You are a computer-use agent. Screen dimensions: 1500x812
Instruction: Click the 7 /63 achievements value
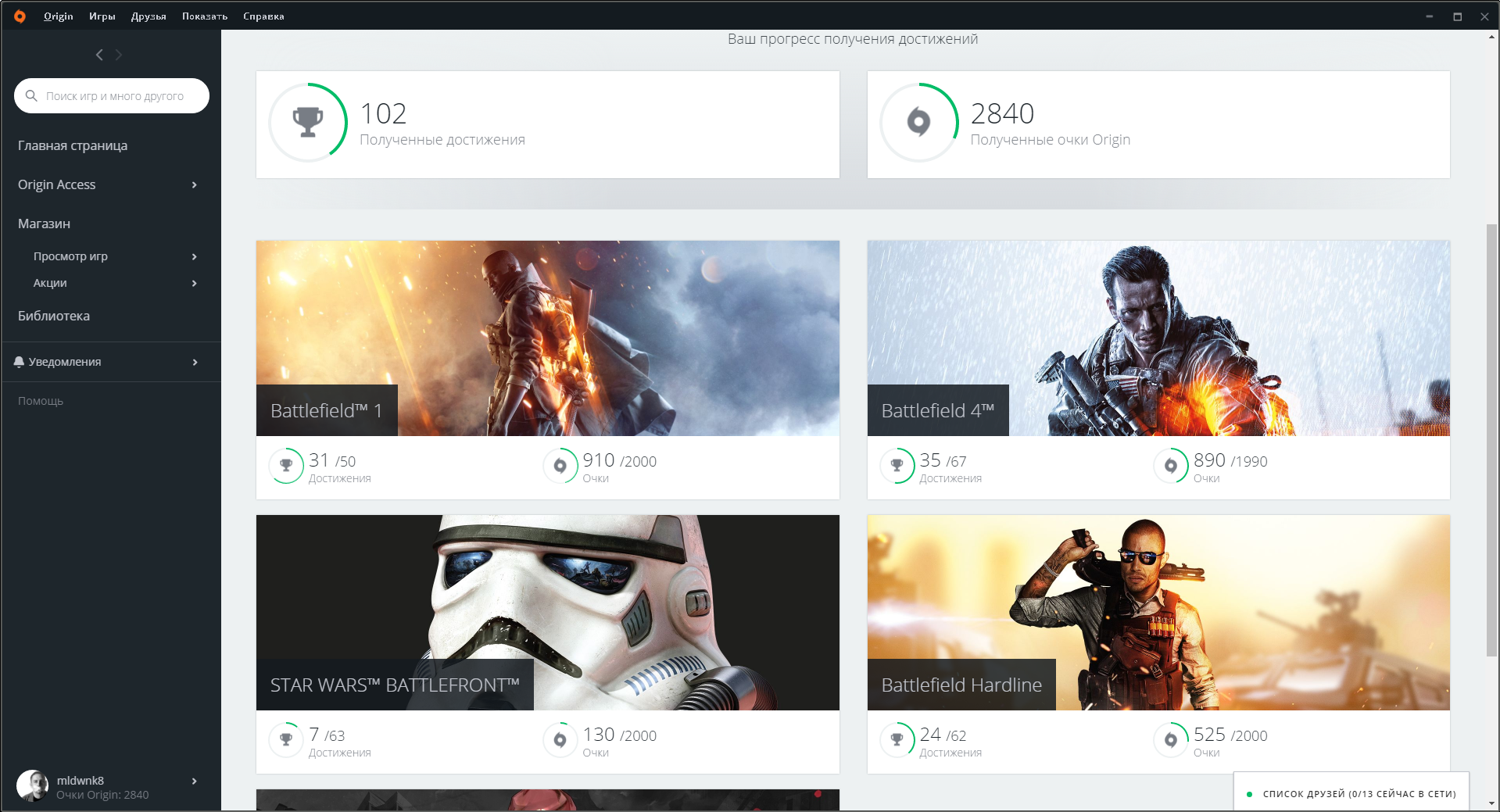[x=327, y=735]
